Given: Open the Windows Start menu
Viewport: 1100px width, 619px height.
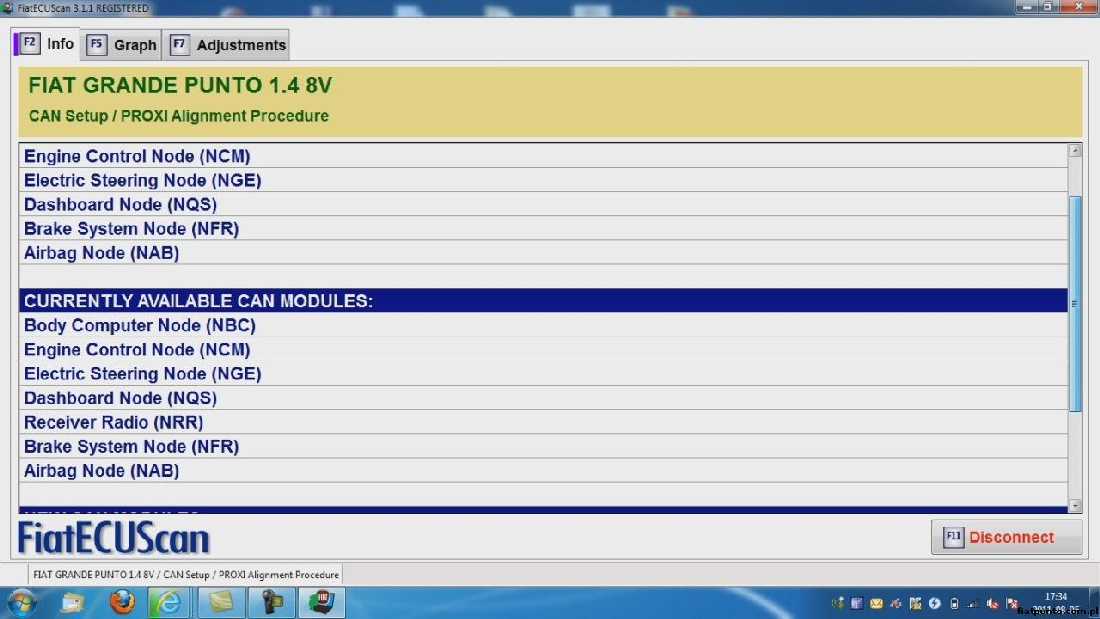Looking at the screenshot, I should click(21, 603).
